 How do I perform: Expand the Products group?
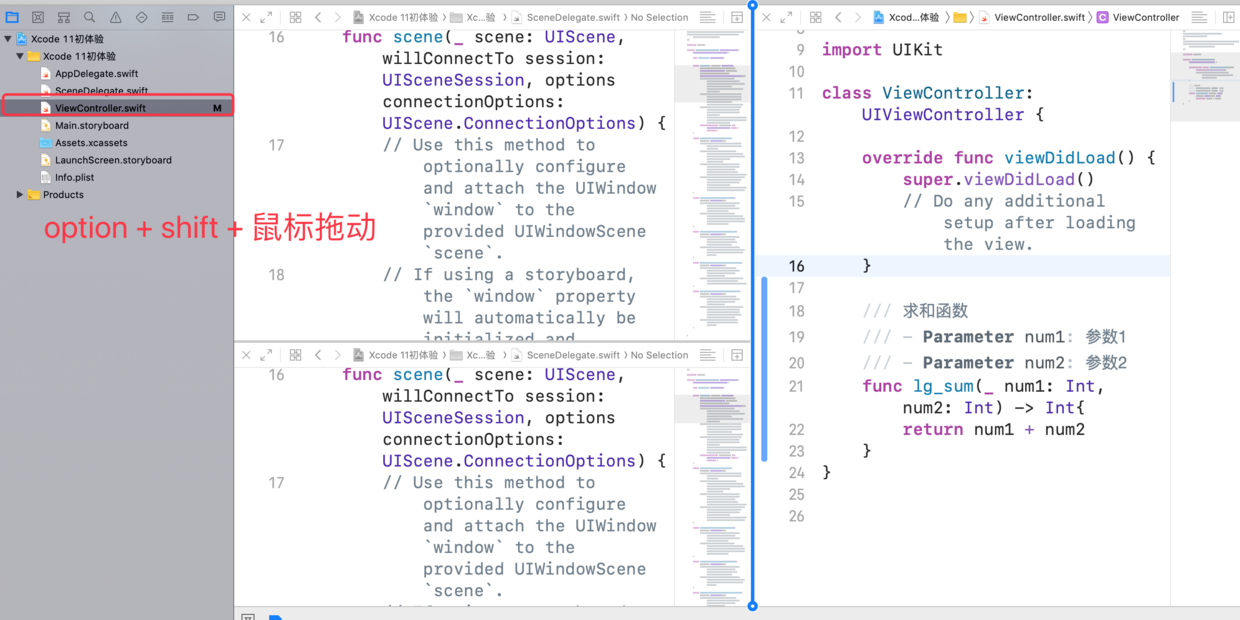pos(20,195)
